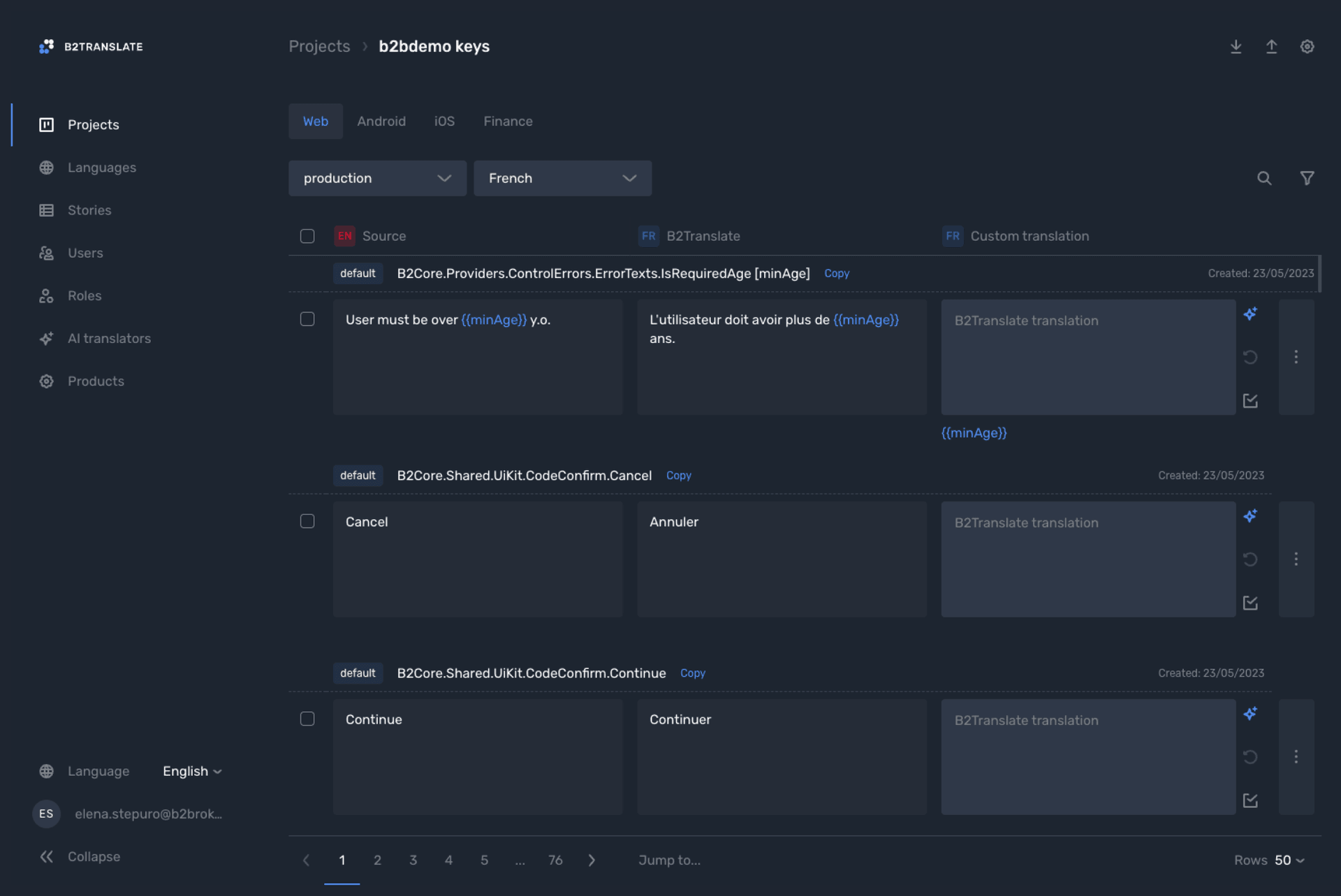Open the search magnifier icon
The height and width of the screenshot is (896, 1341).
tap(1263, 178)
